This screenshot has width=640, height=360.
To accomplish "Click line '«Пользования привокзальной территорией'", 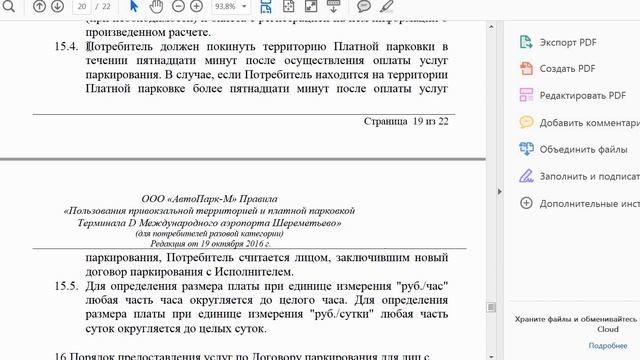I will coord(209,211).
